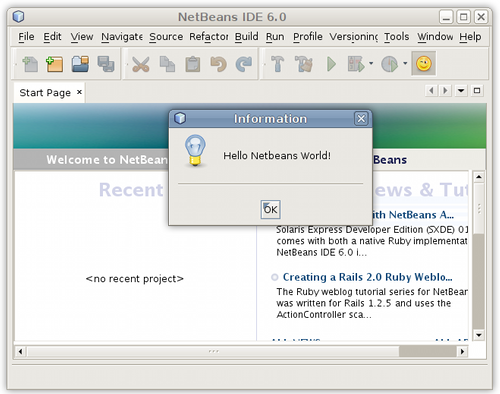
Task: Open the Creating a Rails 2.0 Ruby Weblog link
Action: coord(367,277)
